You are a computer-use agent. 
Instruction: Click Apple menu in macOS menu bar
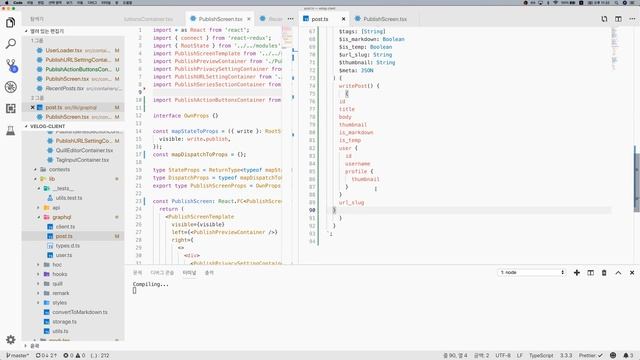coord(7,2)
